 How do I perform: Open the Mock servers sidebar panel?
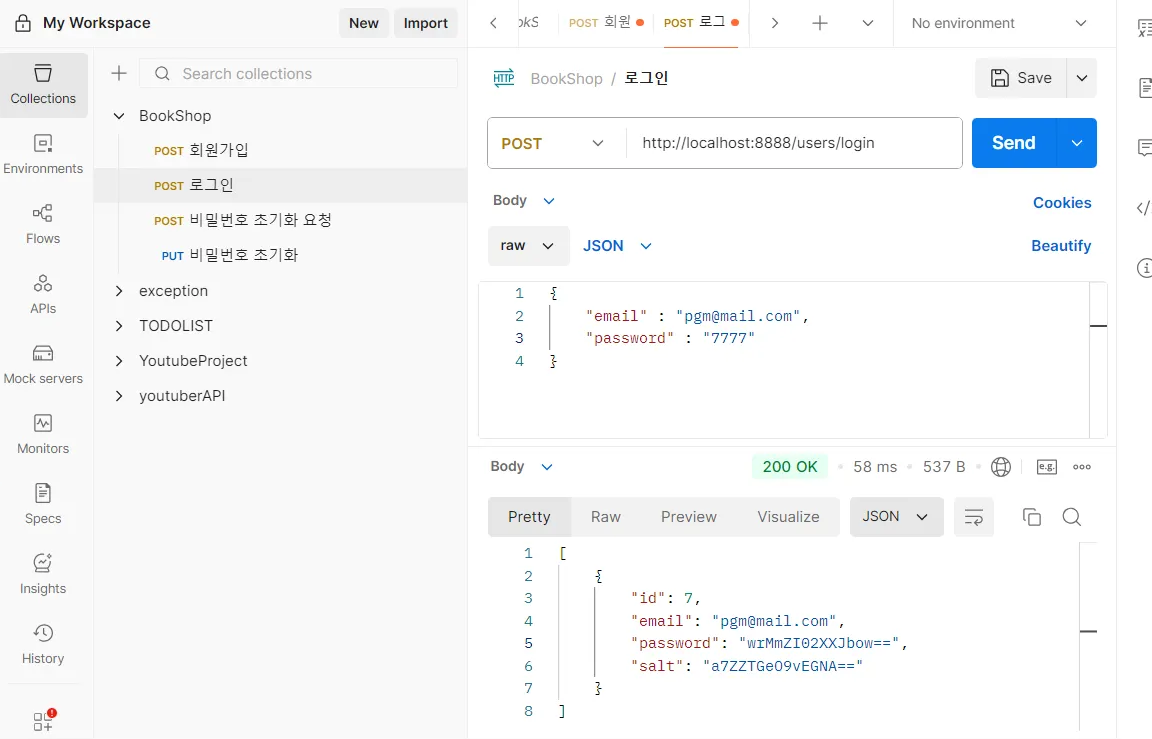(43, 364)
